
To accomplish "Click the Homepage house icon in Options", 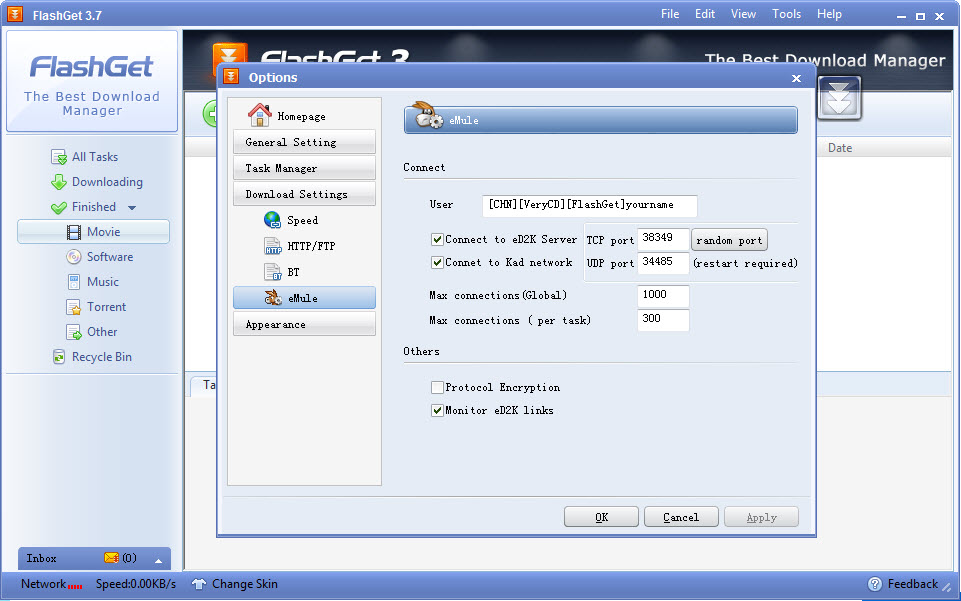I will pyautogui.click(x=260, y=115).
